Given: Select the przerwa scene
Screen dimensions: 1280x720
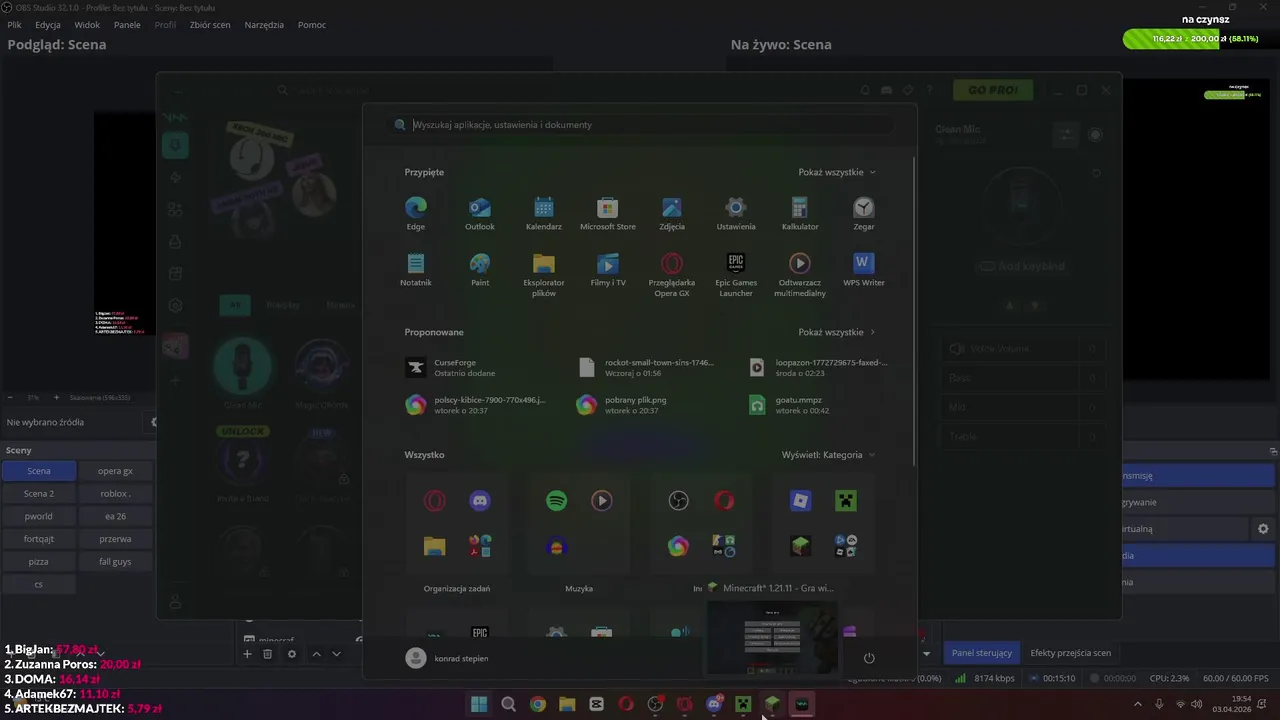Looking at the screenshot, I should (x=115, y=539).
